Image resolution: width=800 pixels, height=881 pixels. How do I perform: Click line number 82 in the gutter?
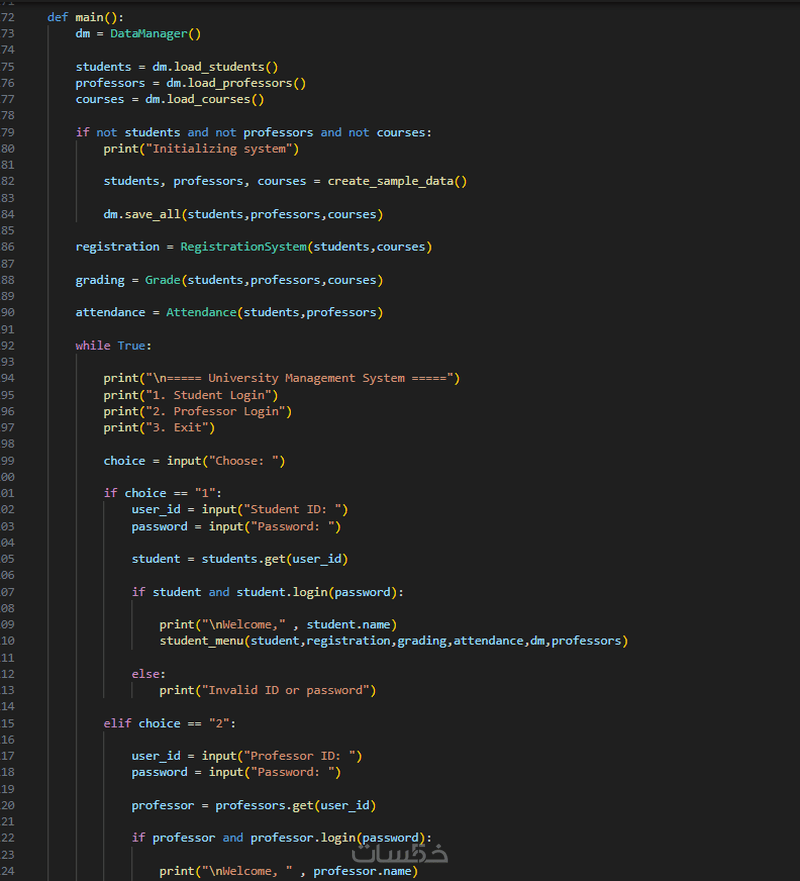pos(8,181)
